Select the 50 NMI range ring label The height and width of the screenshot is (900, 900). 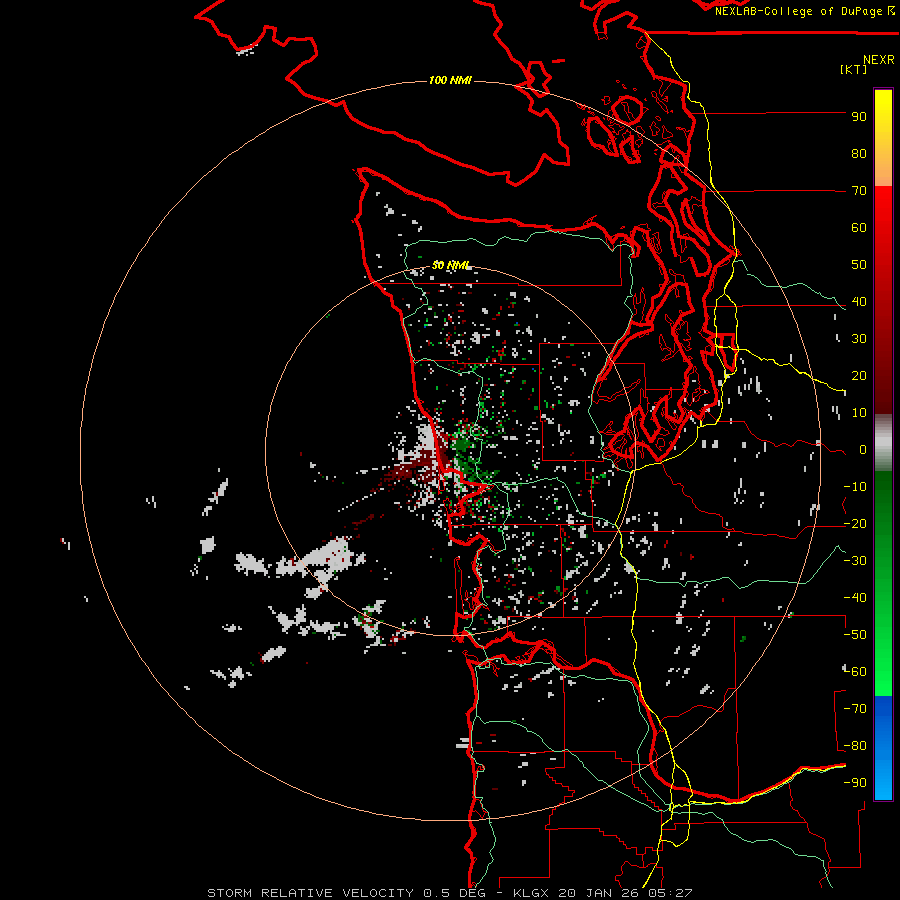451,265
